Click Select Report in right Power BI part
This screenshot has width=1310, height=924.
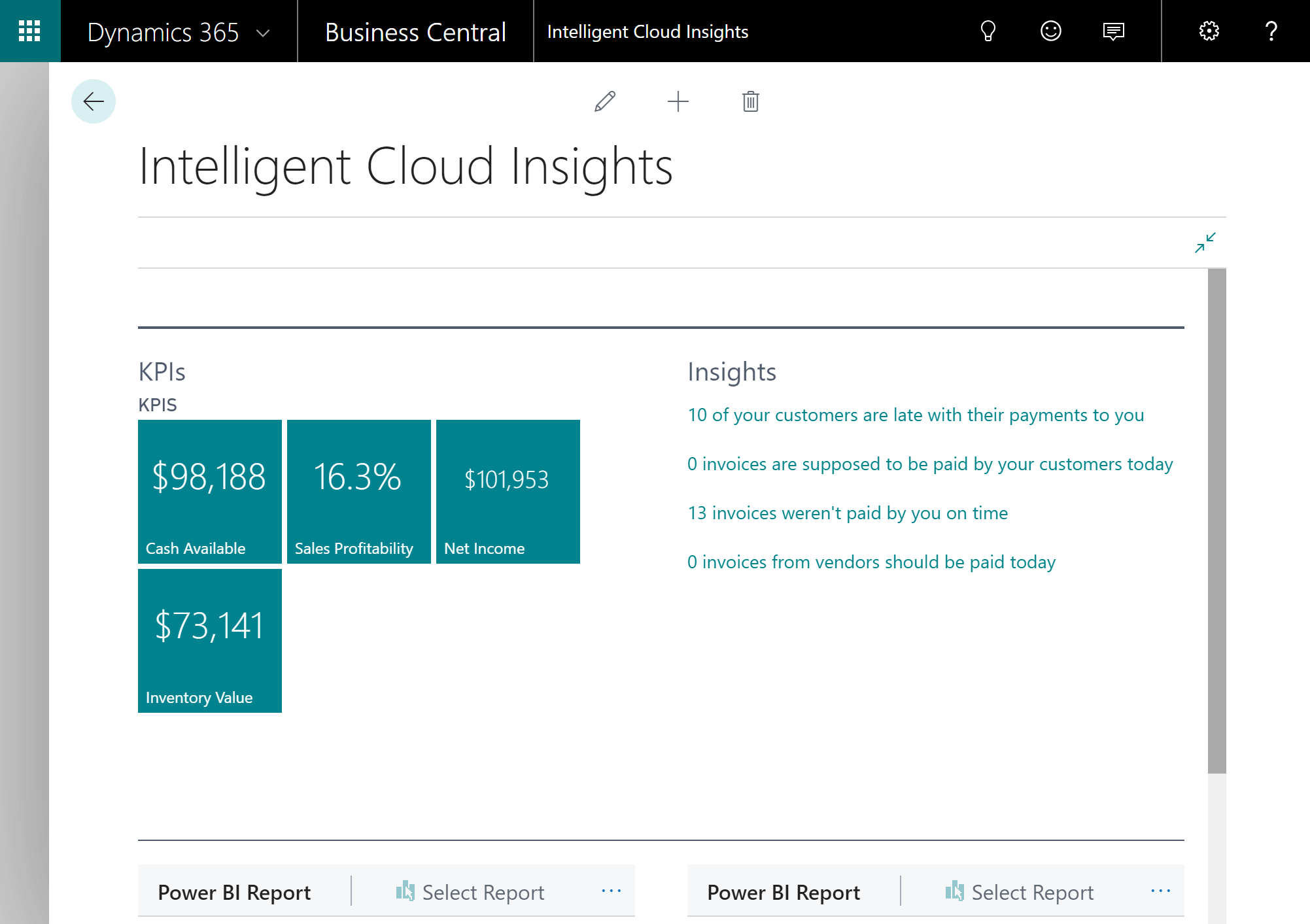[x=1020, y=893]
